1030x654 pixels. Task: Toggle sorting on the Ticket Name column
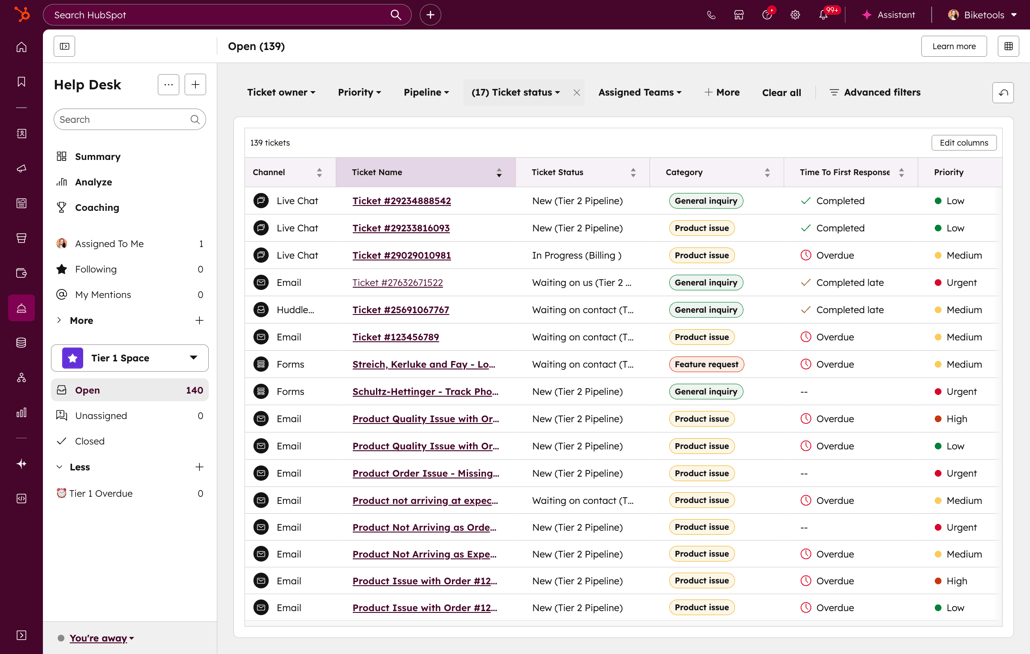[500, 172]
